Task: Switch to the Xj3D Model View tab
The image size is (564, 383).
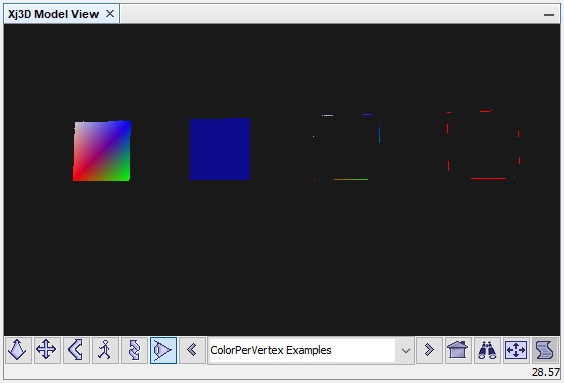Action: (53, 14)
